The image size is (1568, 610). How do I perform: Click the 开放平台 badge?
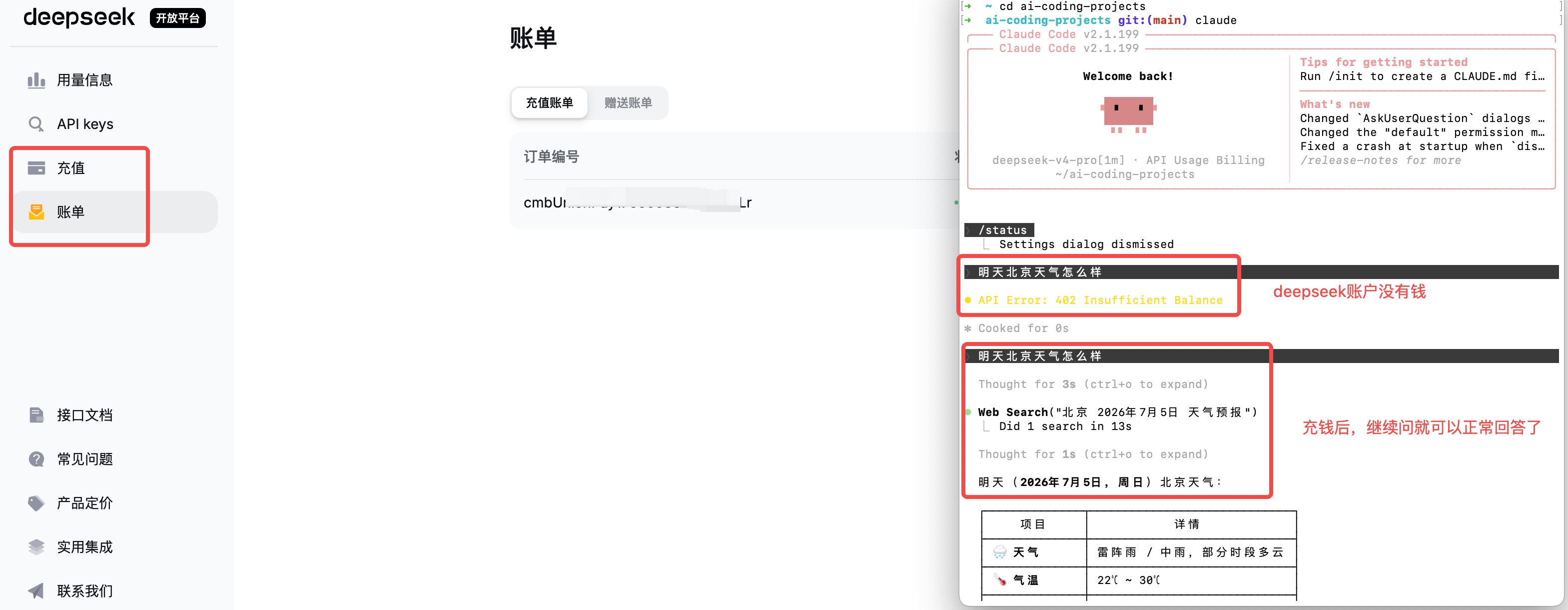[178, 18]
